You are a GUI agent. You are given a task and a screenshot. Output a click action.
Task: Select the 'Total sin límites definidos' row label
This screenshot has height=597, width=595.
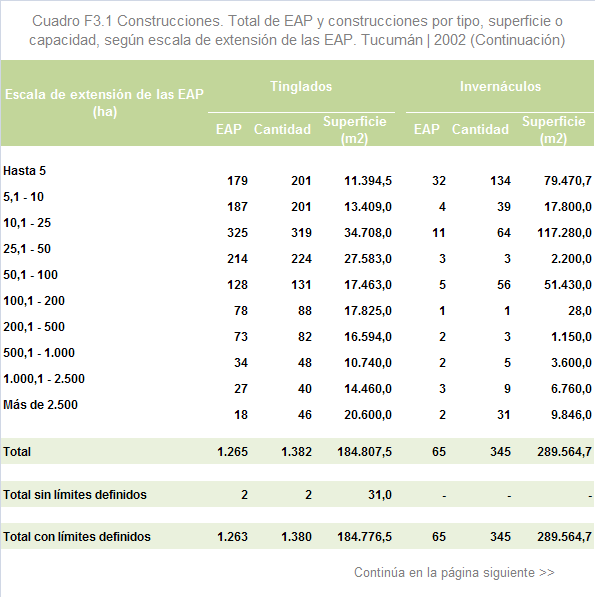point(75,495)
